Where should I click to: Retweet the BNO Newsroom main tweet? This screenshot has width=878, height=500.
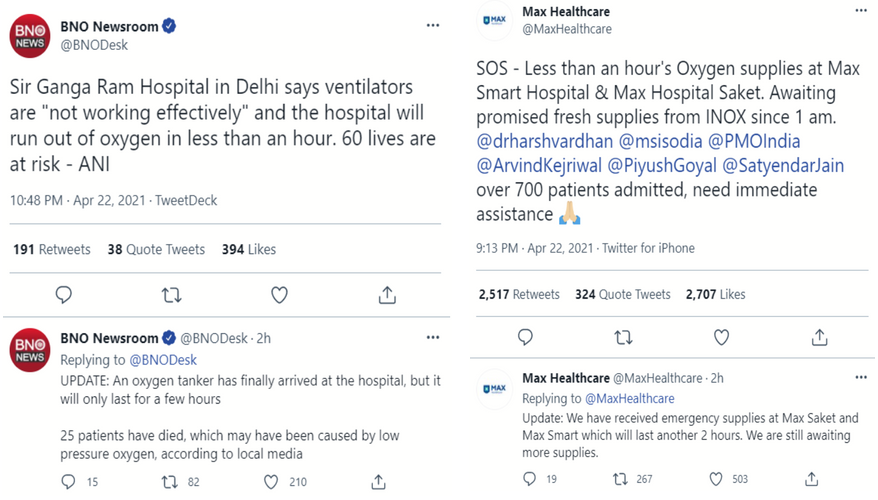point(171,295)
